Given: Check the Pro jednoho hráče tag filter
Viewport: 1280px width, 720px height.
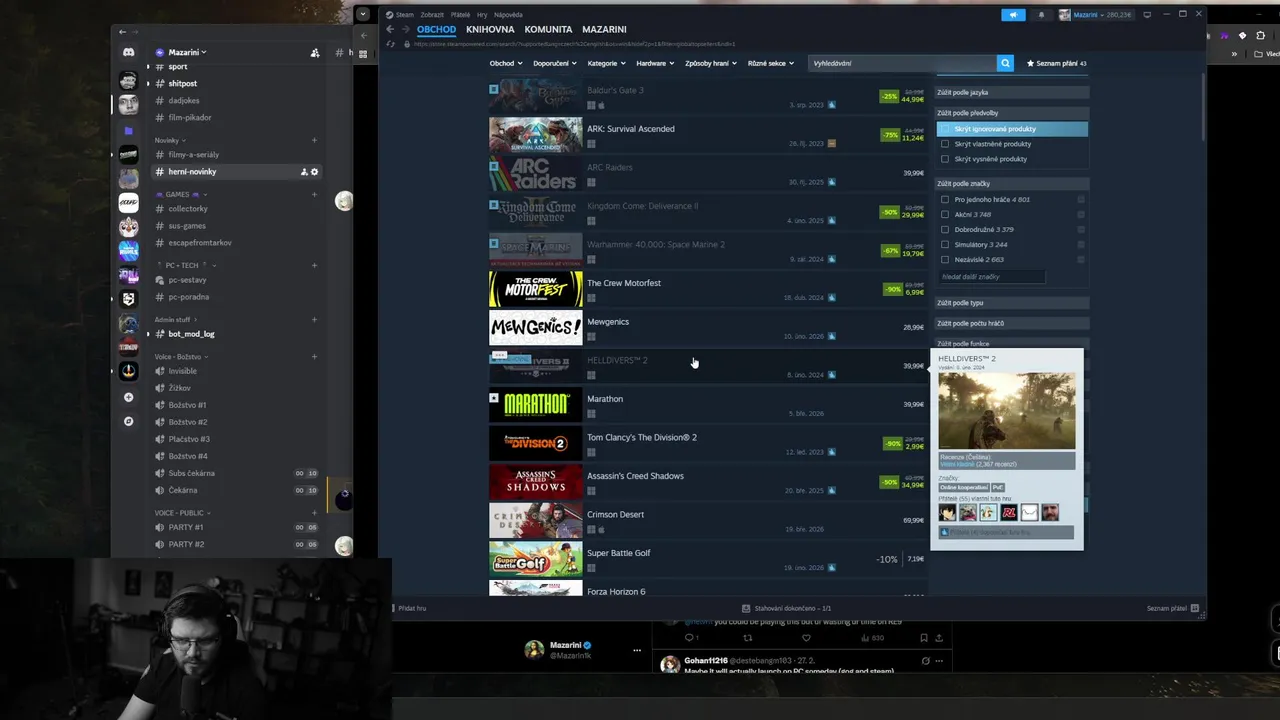Looking at the screenshot, I should [x=945, y=199].
